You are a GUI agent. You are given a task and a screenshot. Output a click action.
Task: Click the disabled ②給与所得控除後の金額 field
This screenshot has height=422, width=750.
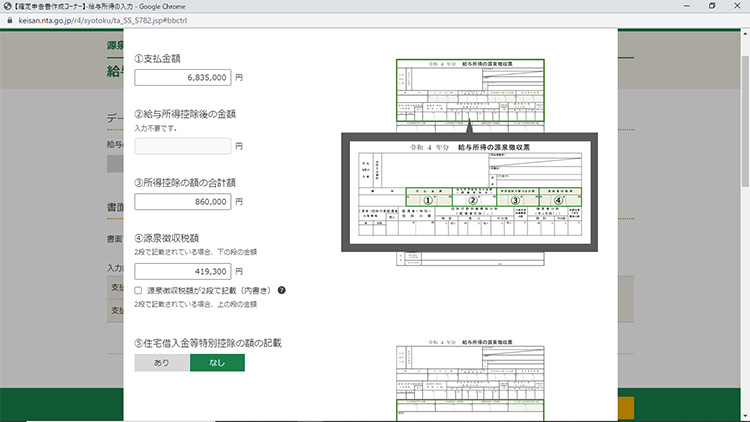pyautogui.click(x=183, y=146)
